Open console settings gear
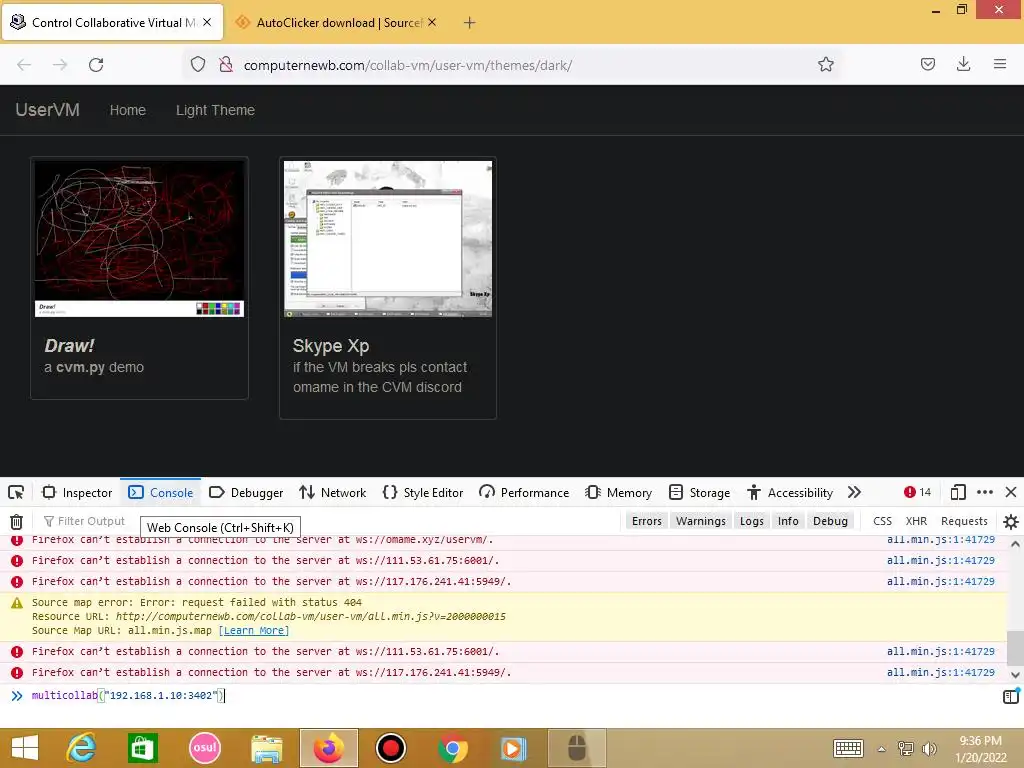Screen dimensions: 1024x768 coord(1011,521)
